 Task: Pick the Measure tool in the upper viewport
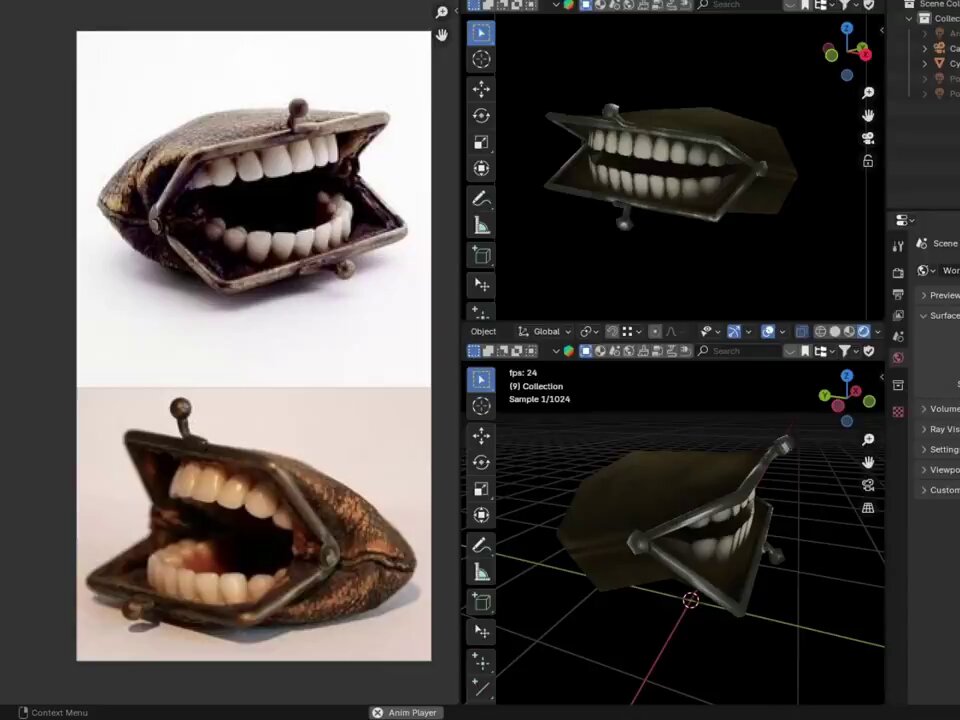click(481, 226)
